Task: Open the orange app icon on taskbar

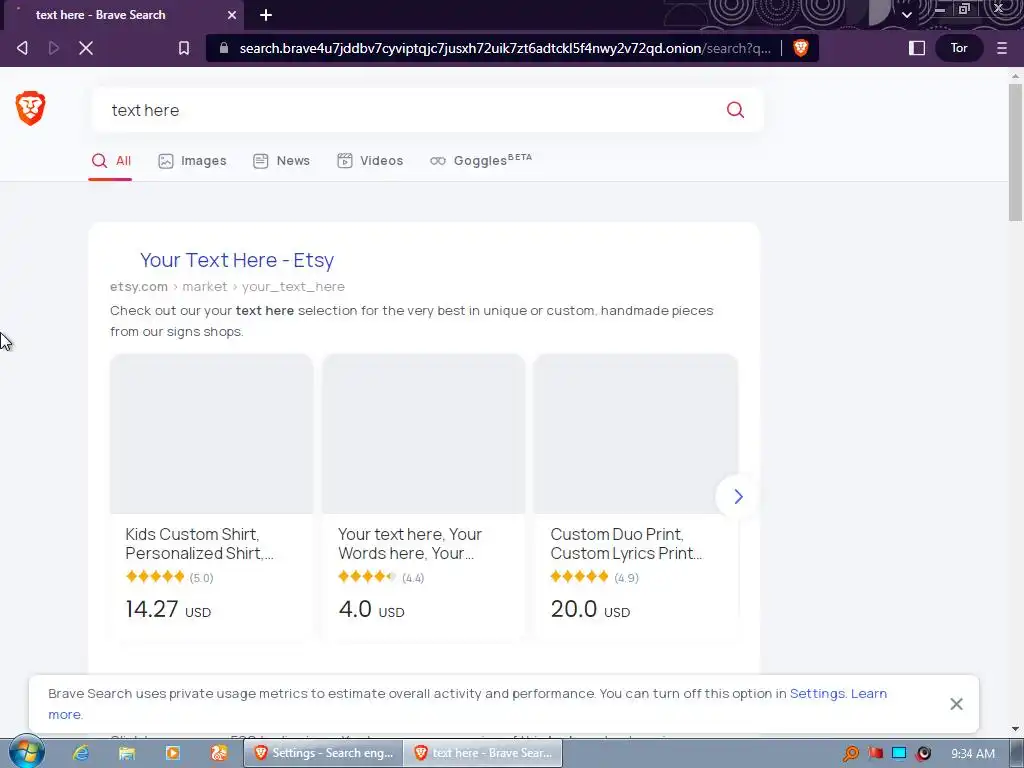Action: [219, 753]
